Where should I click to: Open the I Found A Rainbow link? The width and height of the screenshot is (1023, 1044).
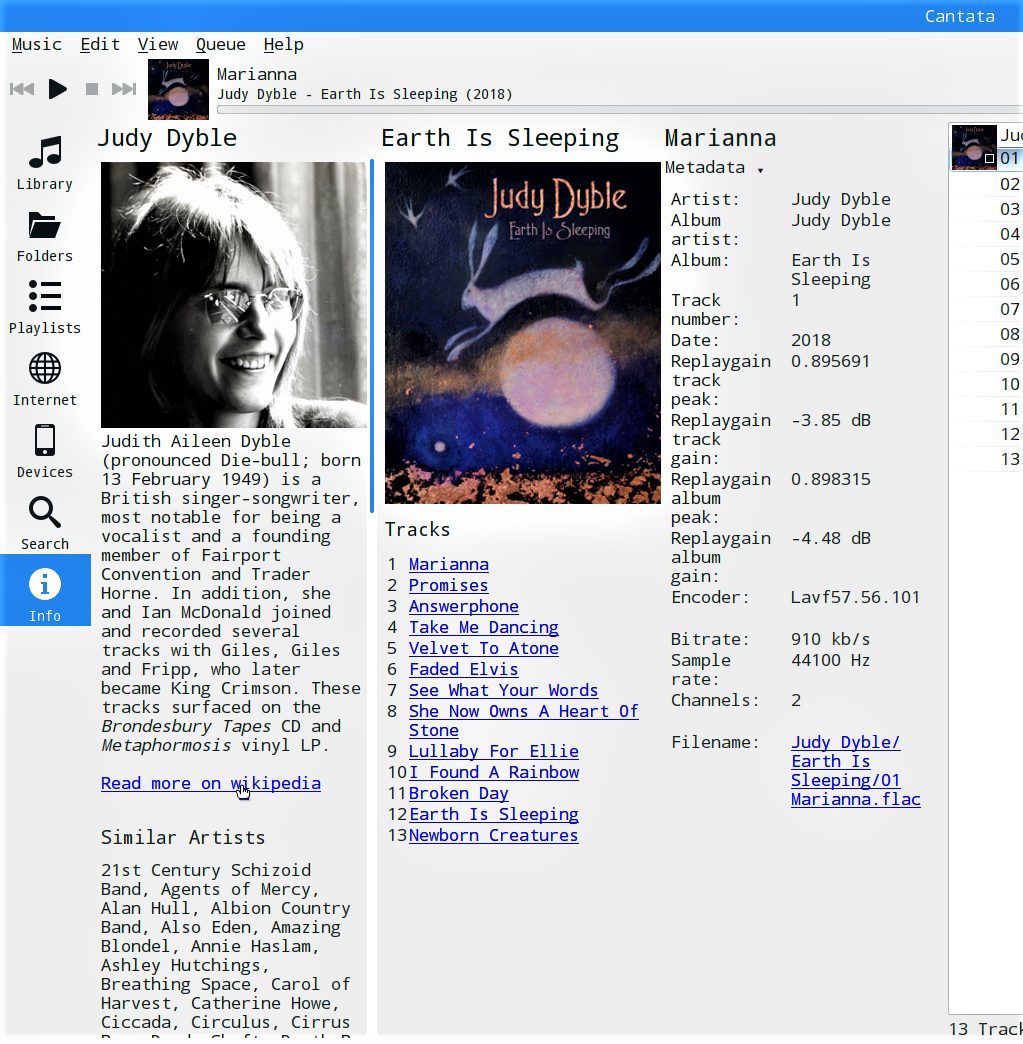[494, 772]
